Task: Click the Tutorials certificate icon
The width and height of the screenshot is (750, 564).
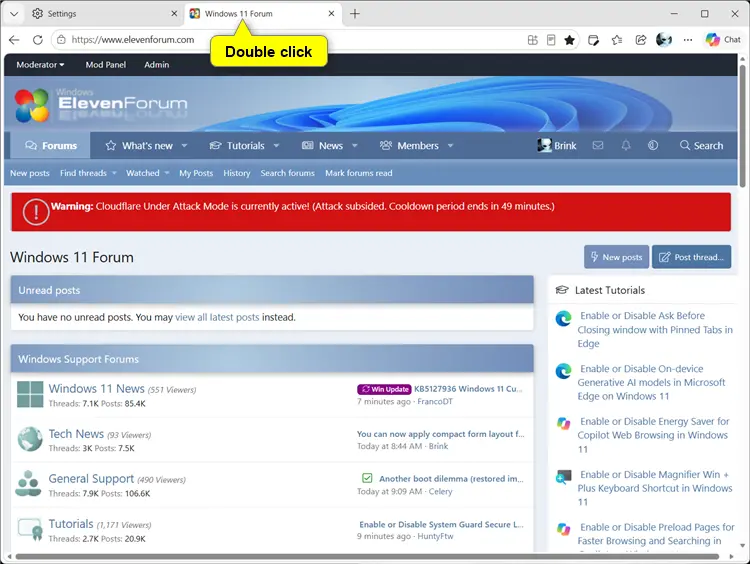Action: (x=30, y=529)
